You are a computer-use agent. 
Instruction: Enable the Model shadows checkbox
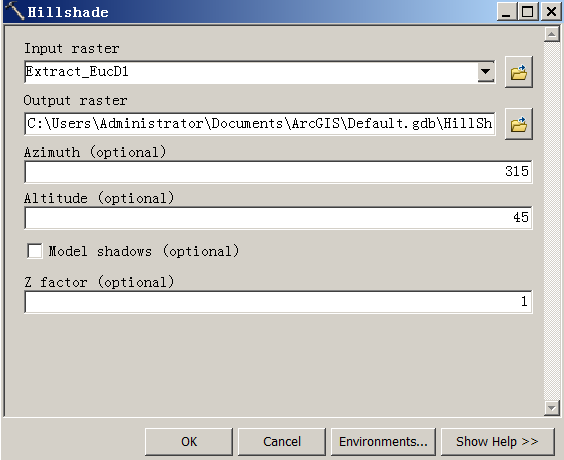[x=35, y=251]
